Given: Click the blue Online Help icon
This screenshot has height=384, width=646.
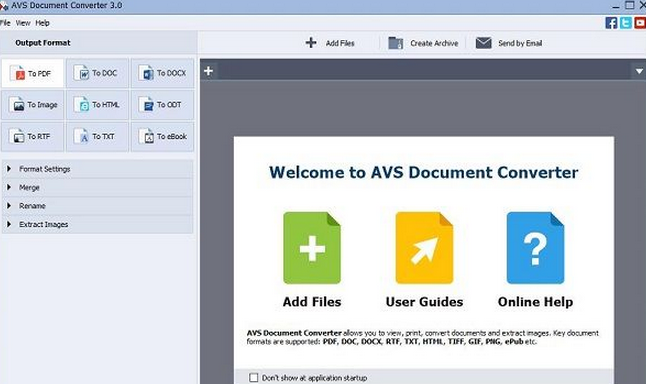Looking at the screenshot, I should 535,248.
